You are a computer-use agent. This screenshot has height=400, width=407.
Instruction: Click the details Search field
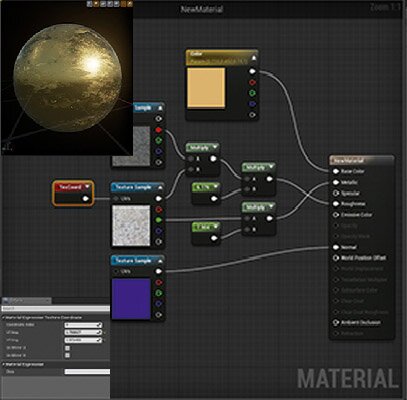point(55,309)
